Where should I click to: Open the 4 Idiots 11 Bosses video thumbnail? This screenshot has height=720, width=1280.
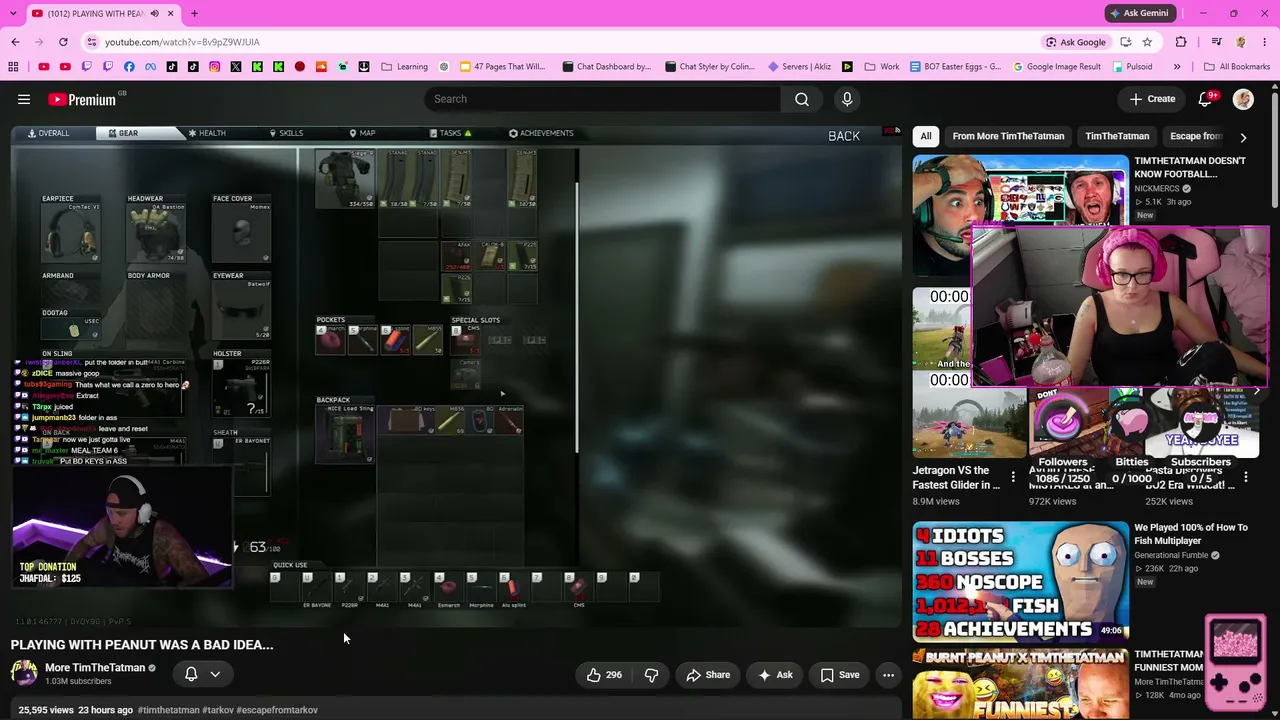[x=1020, y=581]
